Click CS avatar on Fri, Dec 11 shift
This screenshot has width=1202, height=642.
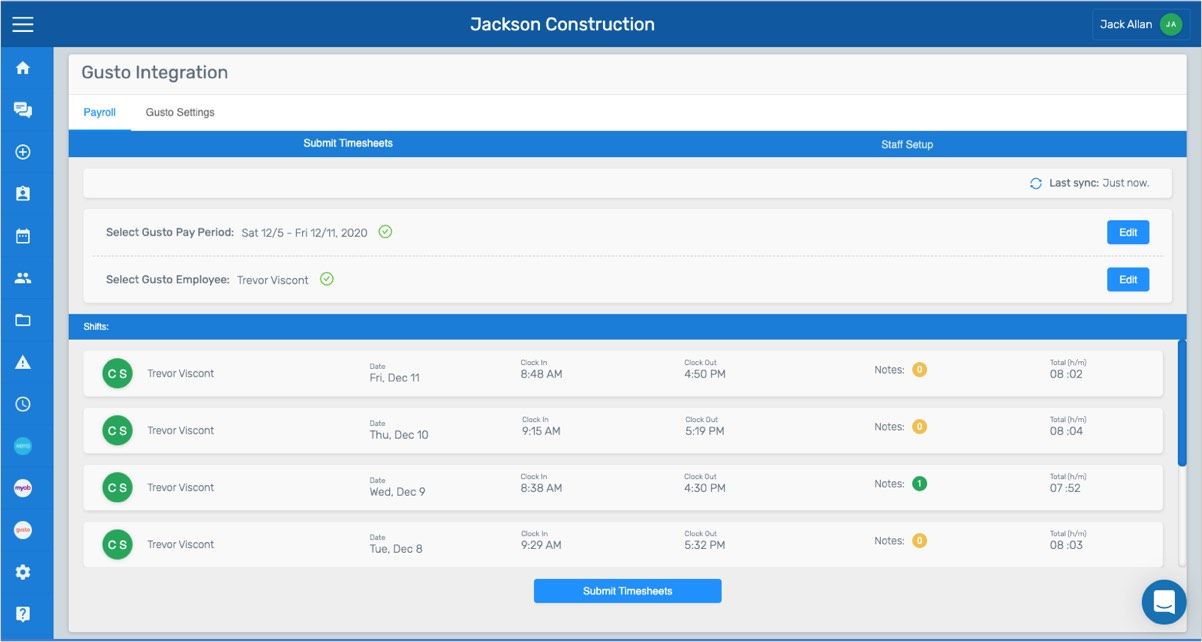tap(117, 373)
